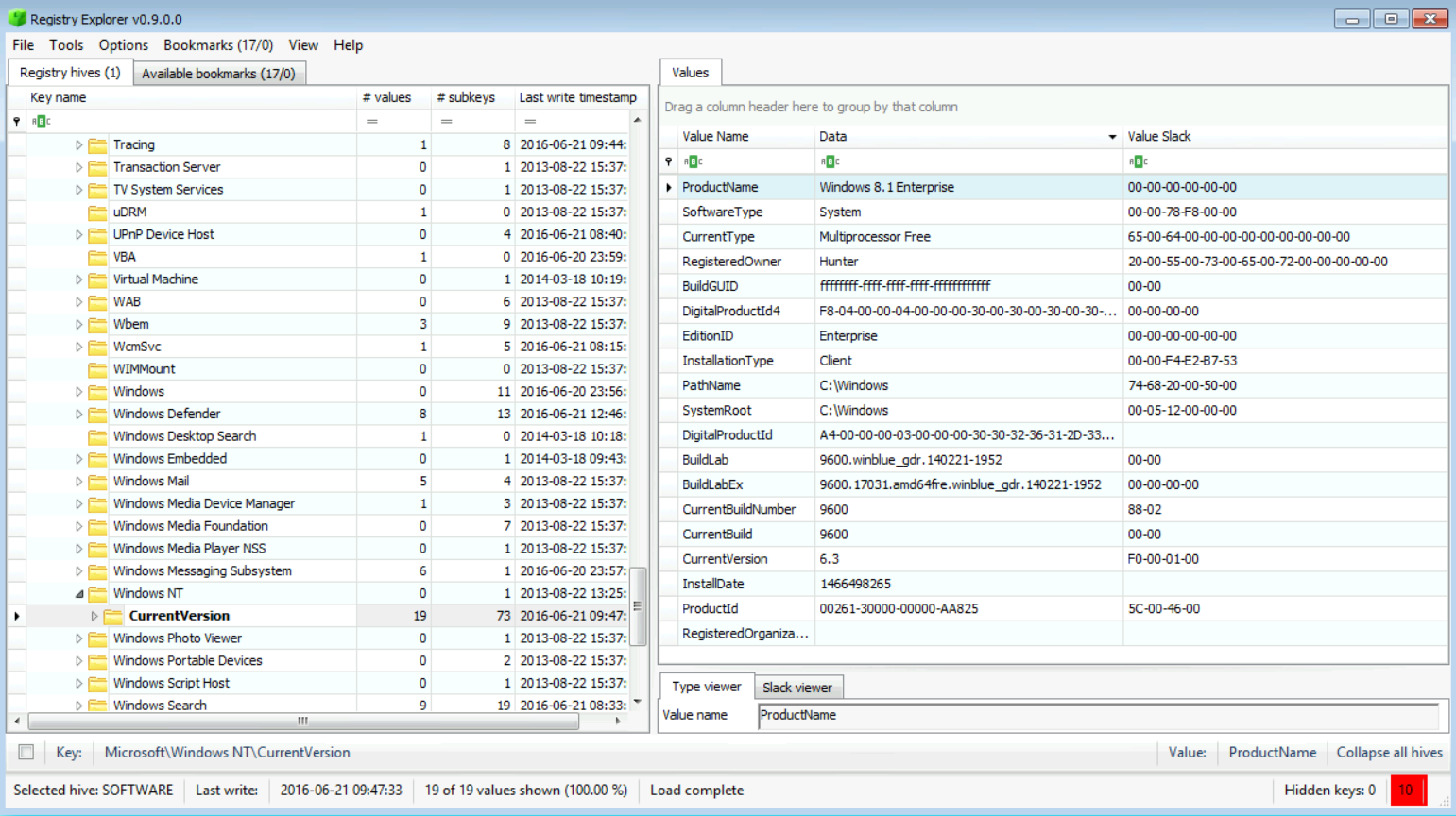This screenshot has width=1456, height=816.
Task: Click the Data column filter condition icon
Action: (830, 161)
